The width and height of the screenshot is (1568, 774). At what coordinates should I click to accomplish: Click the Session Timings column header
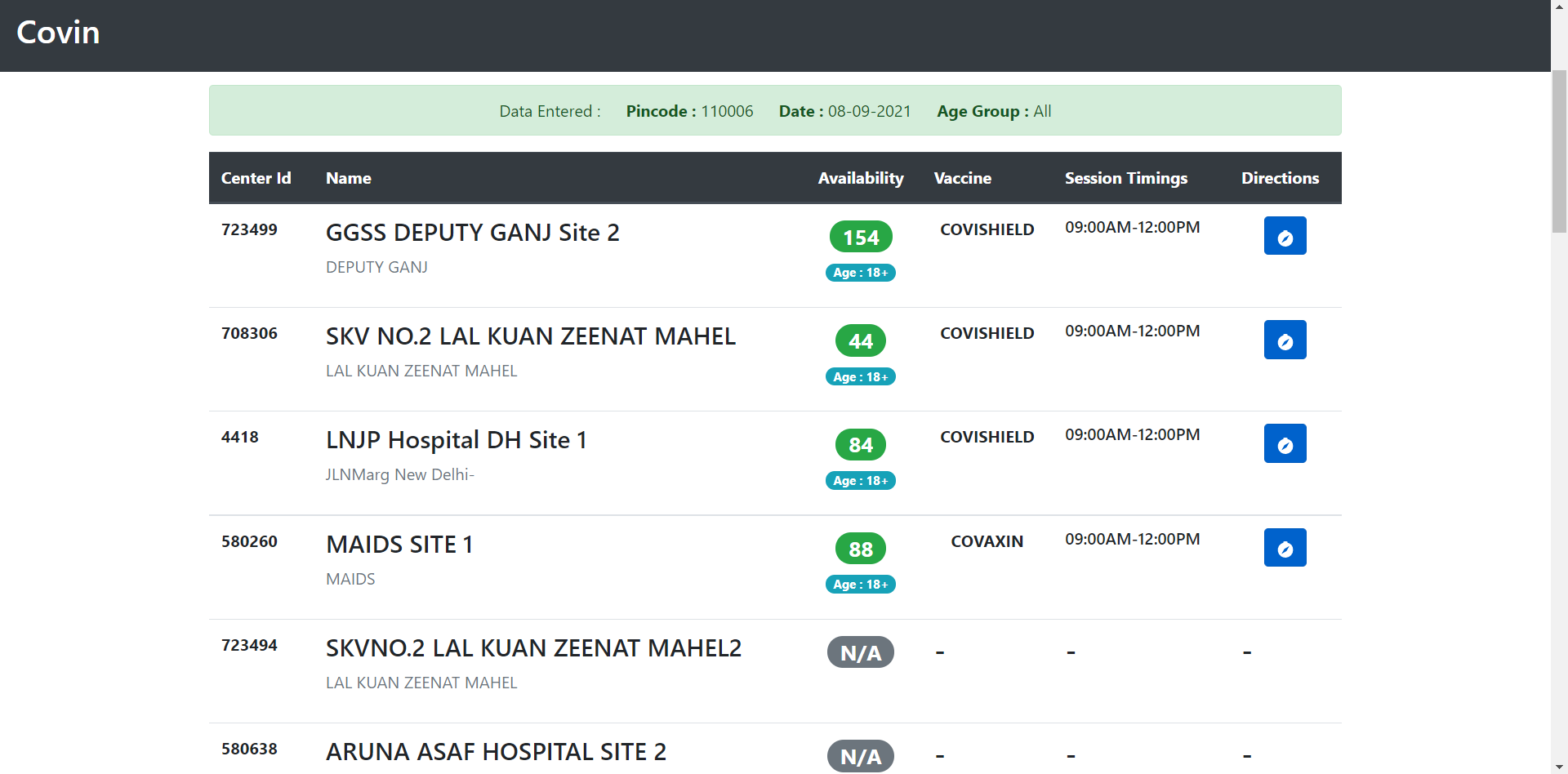click(x=1125, y=178)
